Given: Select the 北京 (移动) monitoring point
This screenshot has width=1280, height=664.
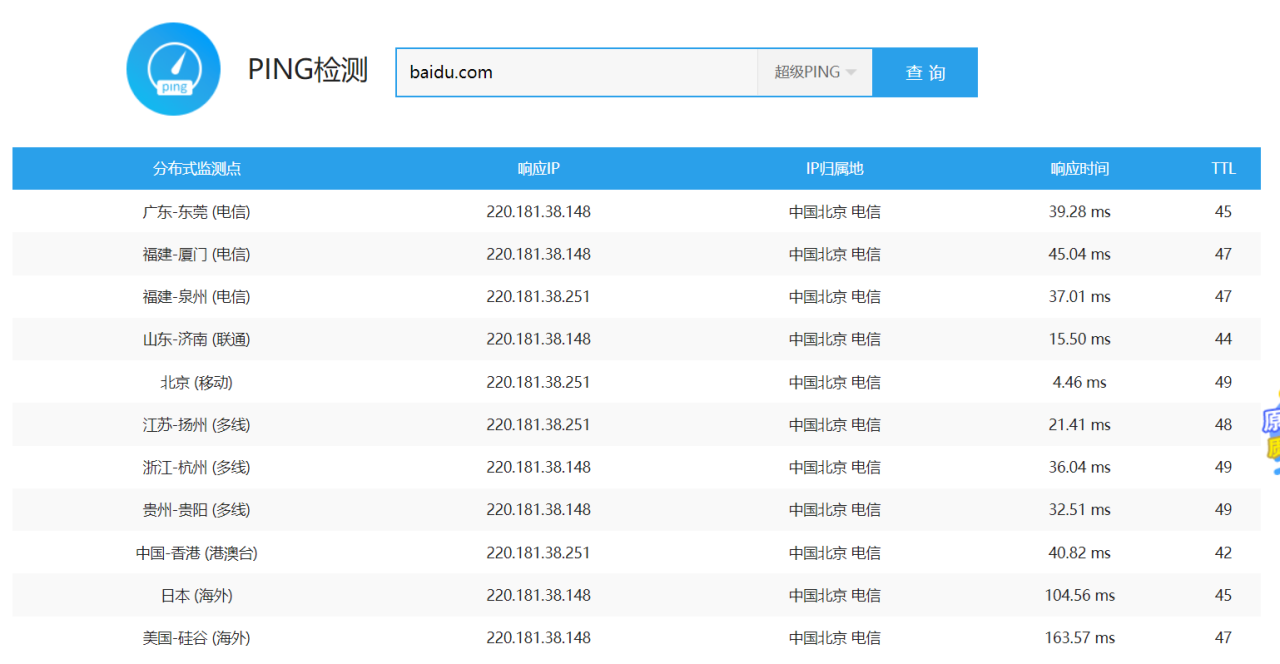Looking at the screenshot, I should 197,382.
